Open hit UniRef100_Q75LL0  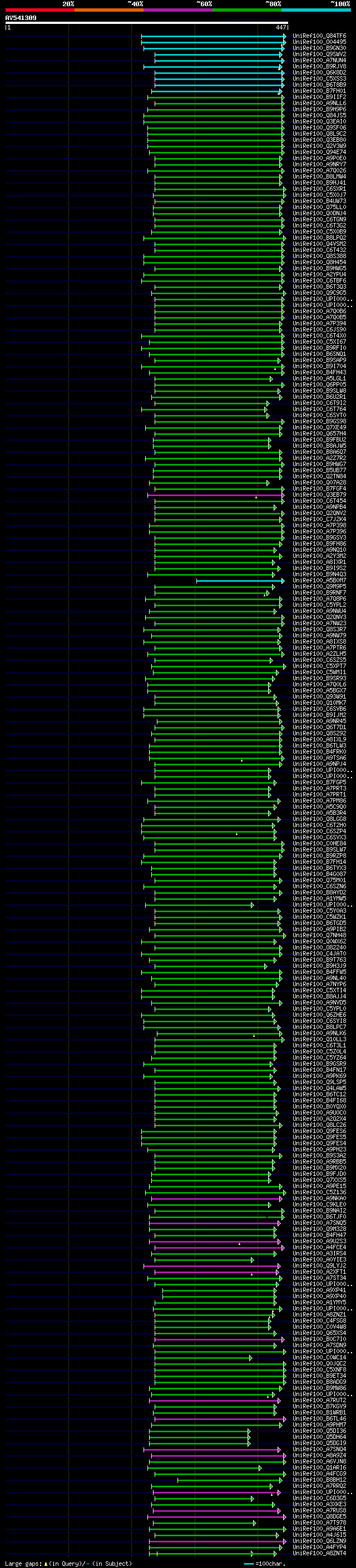tap(319, 207)
